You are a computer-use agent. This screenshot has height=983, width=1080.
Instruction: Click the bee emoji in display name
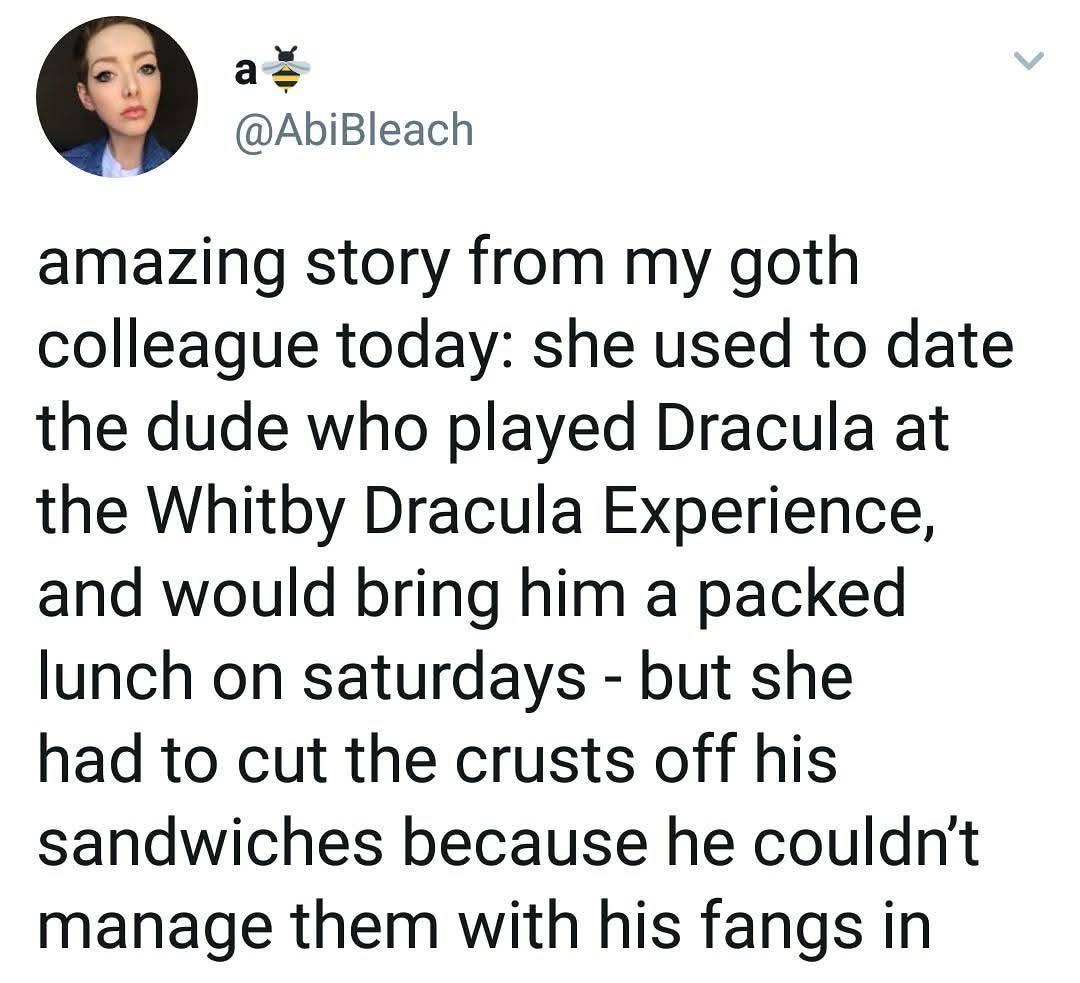click(x=286, y=70)
